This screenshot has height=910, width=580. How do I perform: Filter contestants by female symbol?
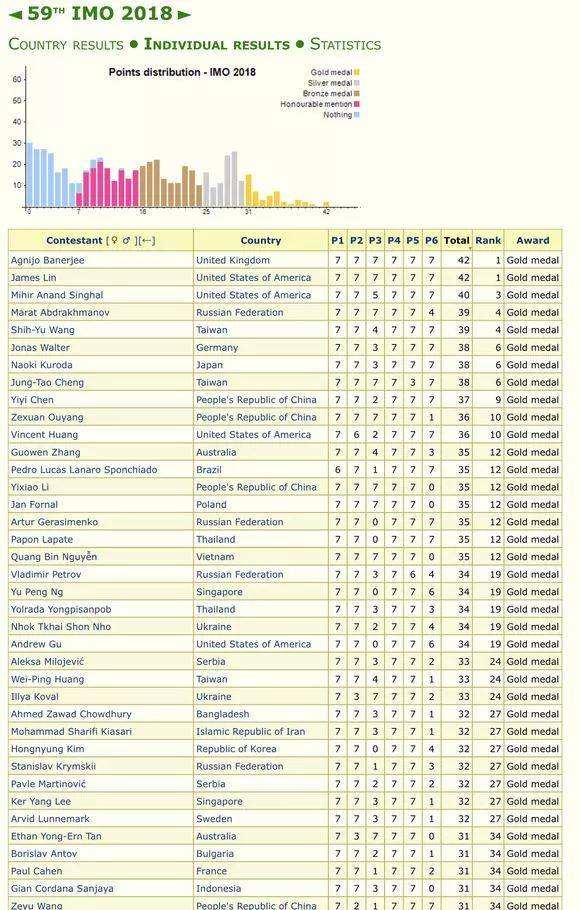tap(114, 240)
